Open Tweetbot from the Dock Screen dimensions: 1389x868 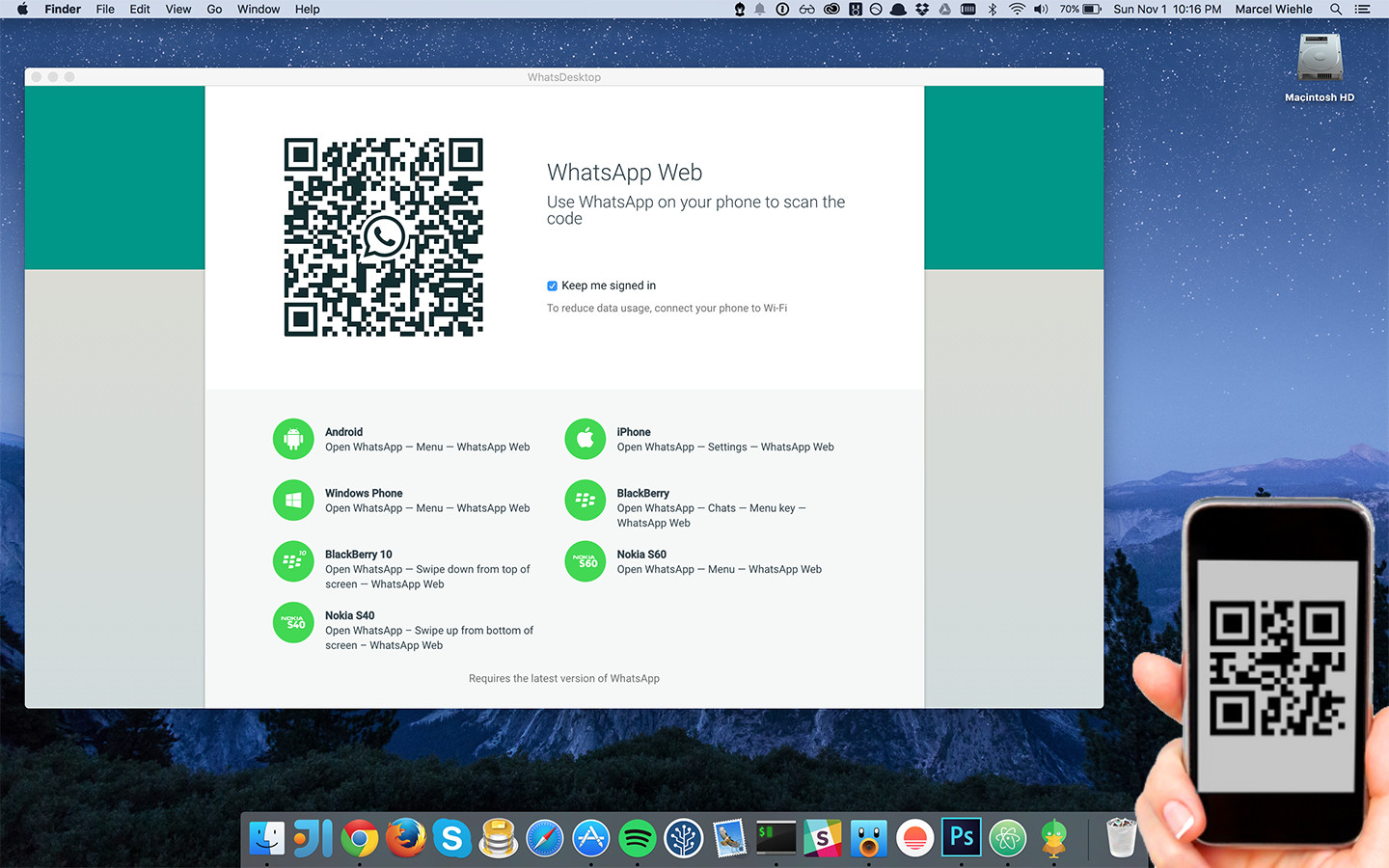(869, 838)
